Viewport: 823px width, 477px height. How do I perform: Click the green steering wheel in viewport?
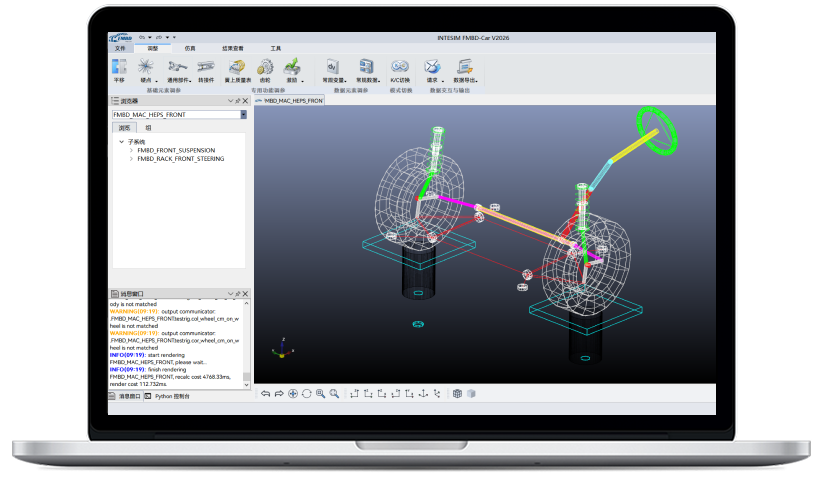click(656, 131)
